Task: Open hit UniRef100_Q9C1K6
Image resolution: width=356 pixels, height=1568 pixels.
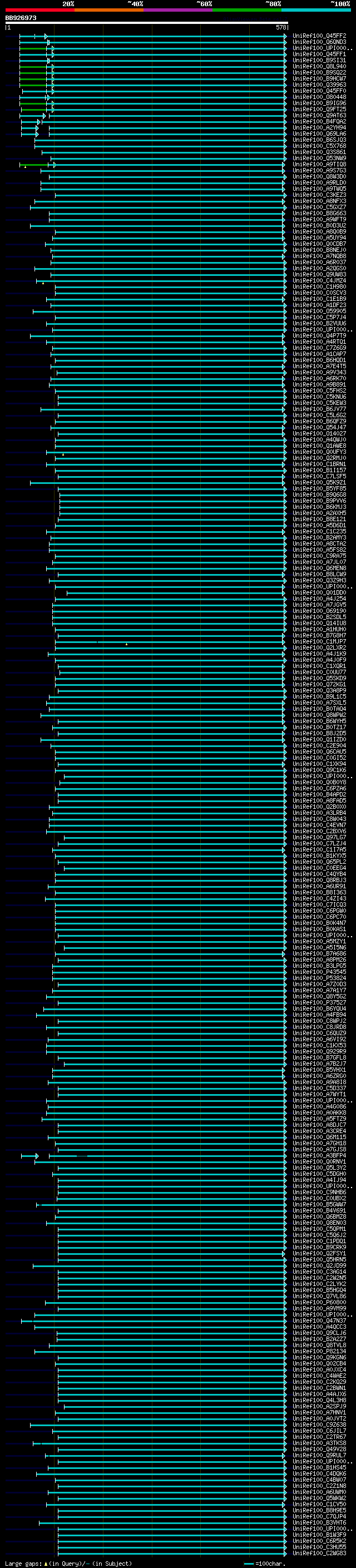Action: pos(319,770)
